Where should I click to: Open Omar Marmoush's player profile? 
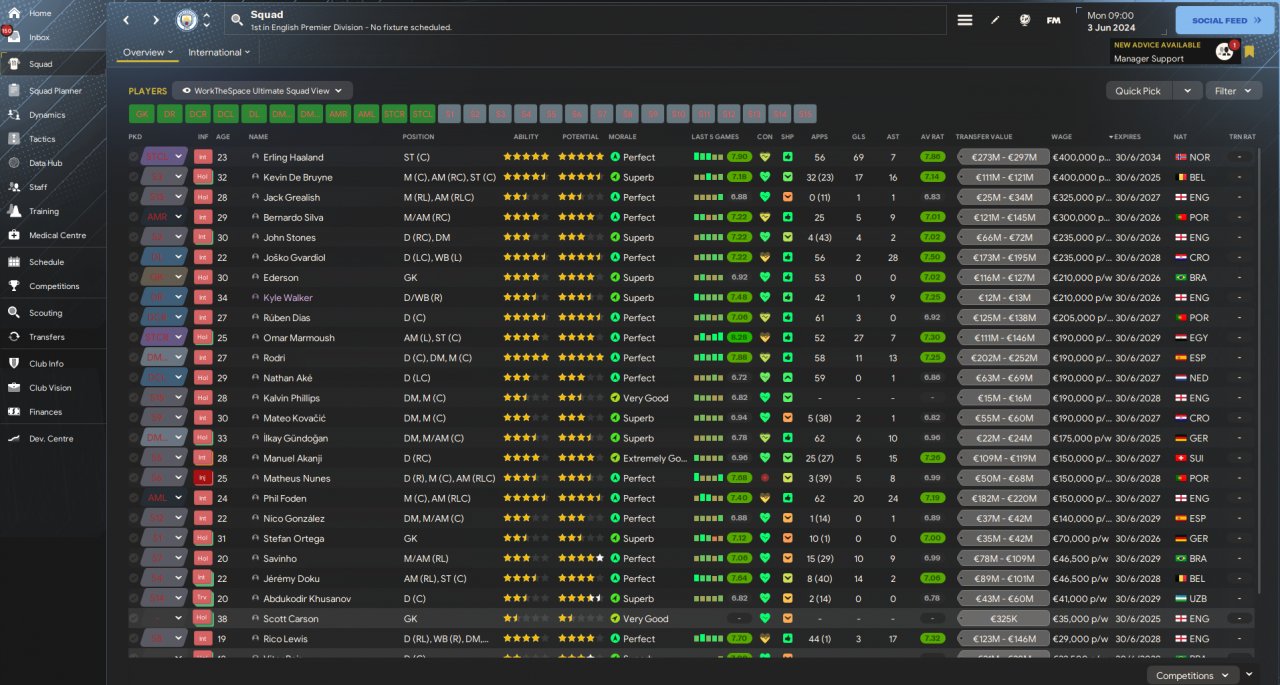tap(299, 337)
